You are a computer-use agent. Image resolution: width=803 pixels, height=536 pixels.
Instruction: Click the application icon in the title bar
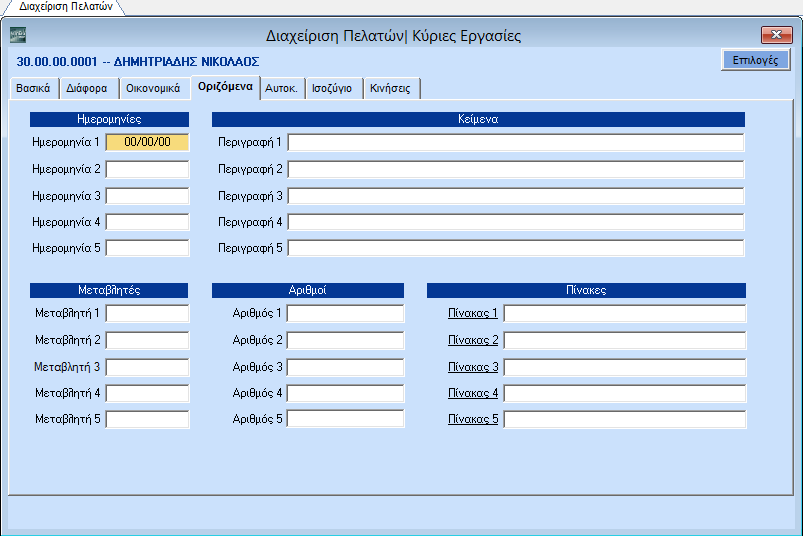pos(18,35)
